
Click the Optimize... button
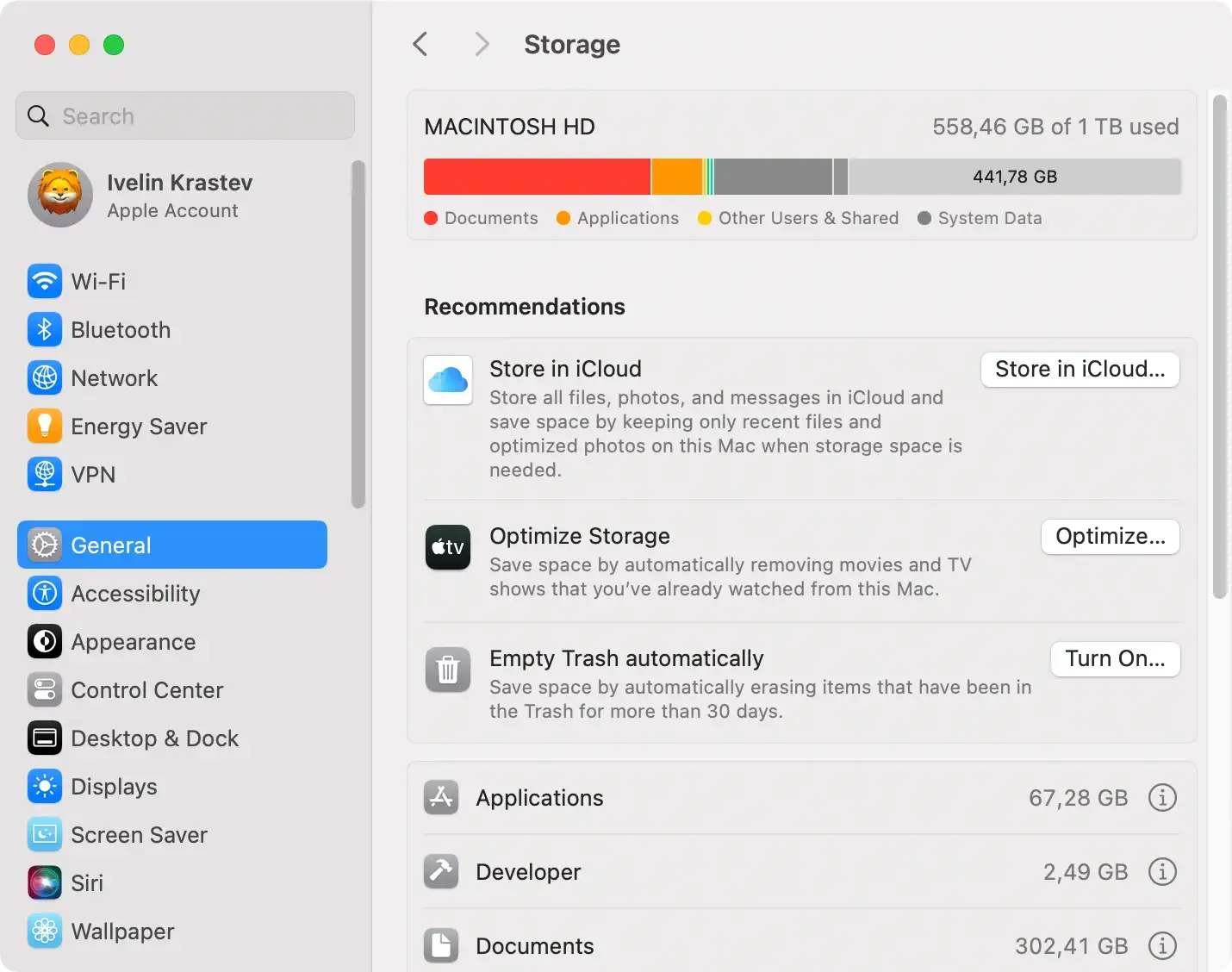click(1111, 536)
